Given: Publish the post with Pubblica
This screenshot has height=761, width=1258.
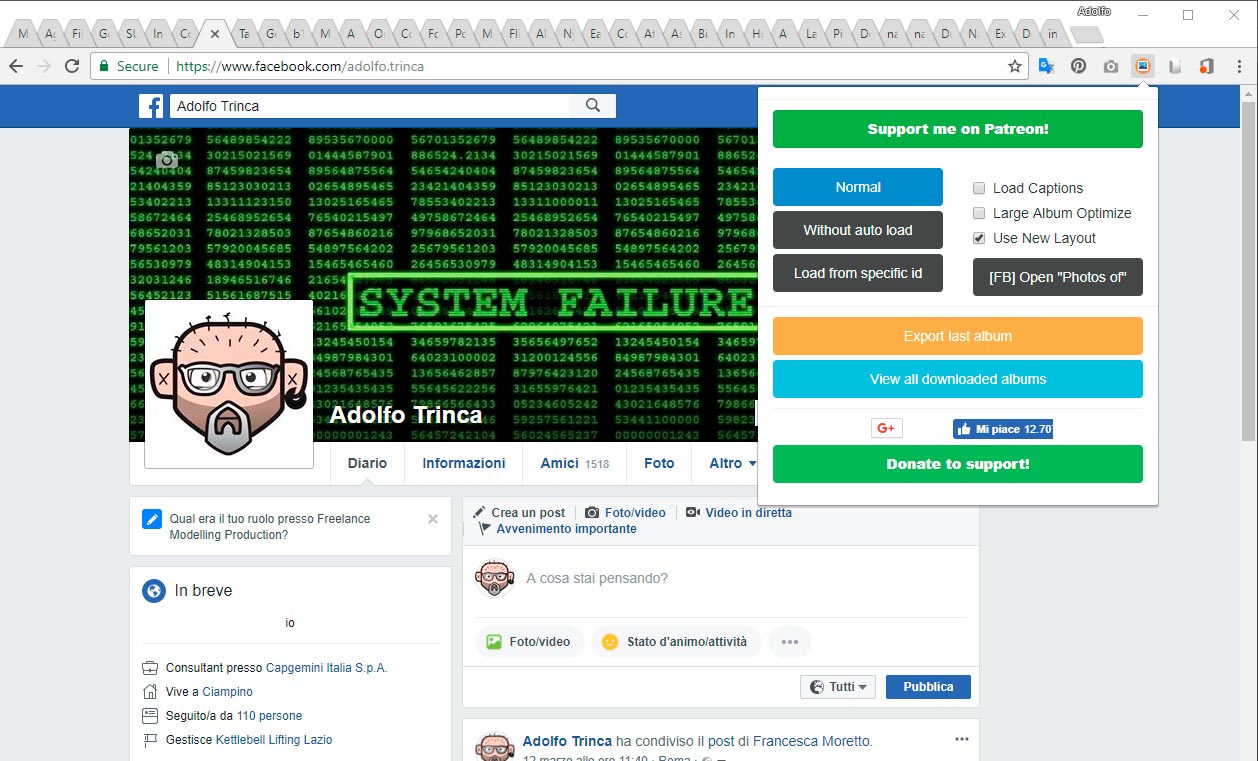Looking at the screenshot, I should coord(928,687).
